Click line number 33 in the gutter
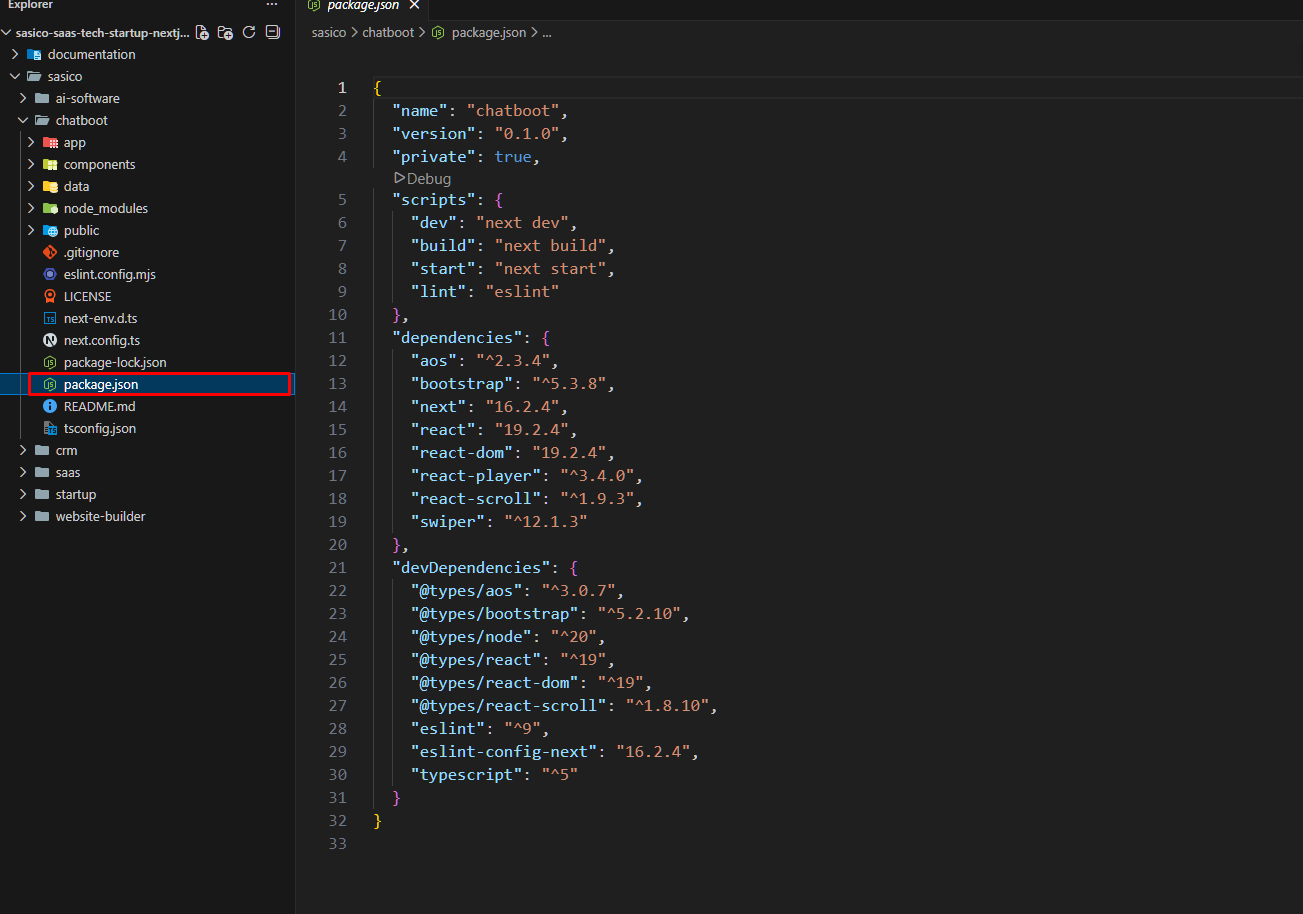This screenshot has height=914, width=1303. point(338,844)
